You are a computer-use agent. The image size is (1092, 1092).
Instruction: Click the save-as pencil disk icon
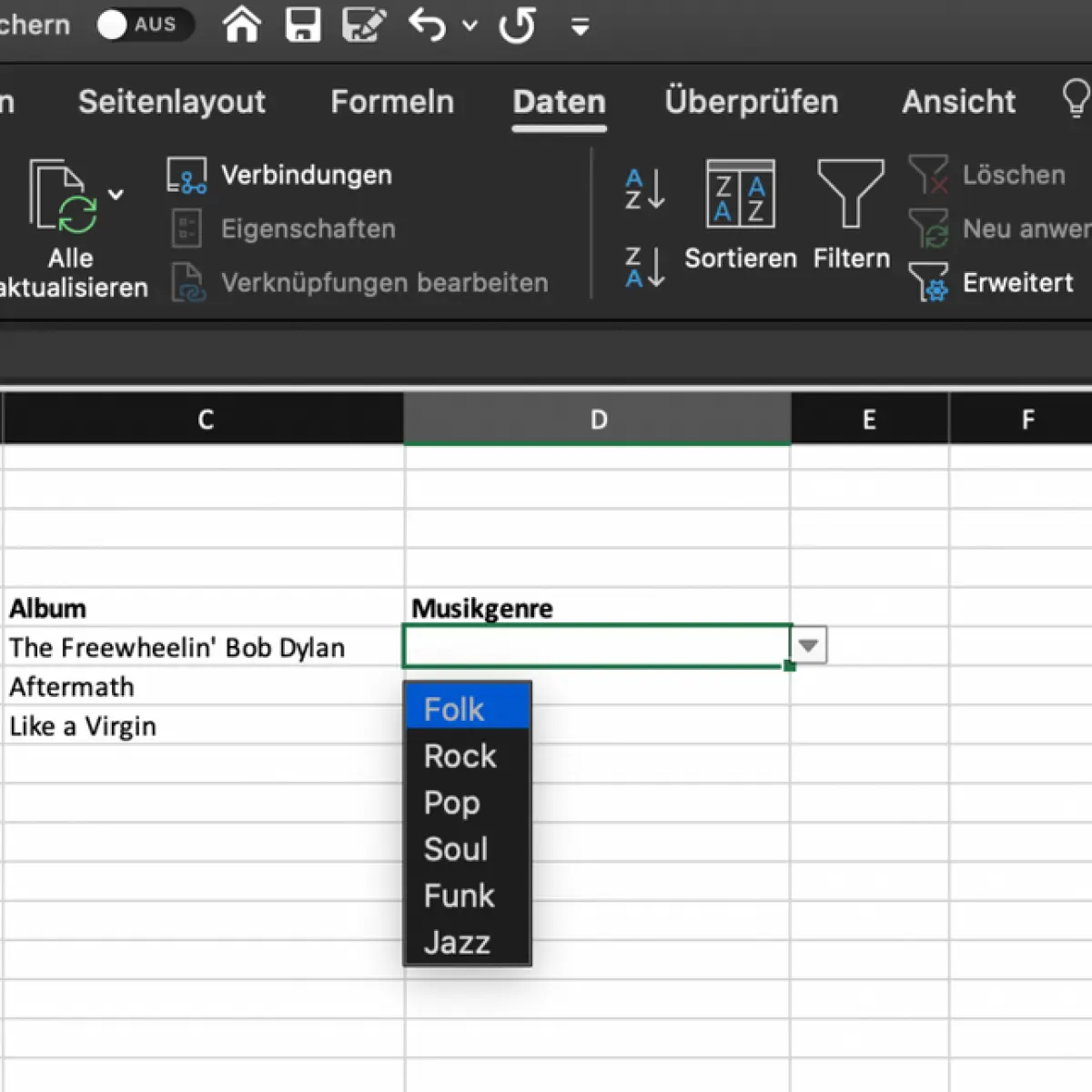364,25
